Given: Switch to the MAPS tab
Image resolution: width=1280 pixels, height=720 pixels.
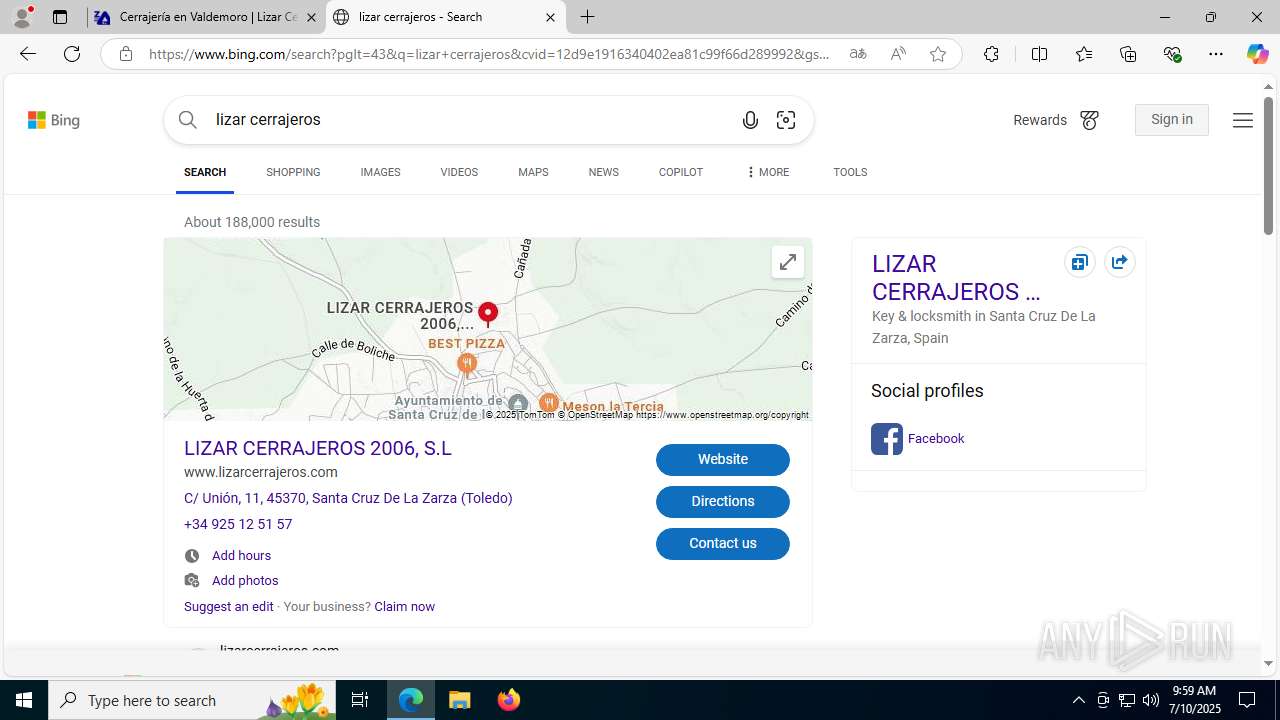Looking at the screenshot, I should pyautogui.click(x=533, y=172).
